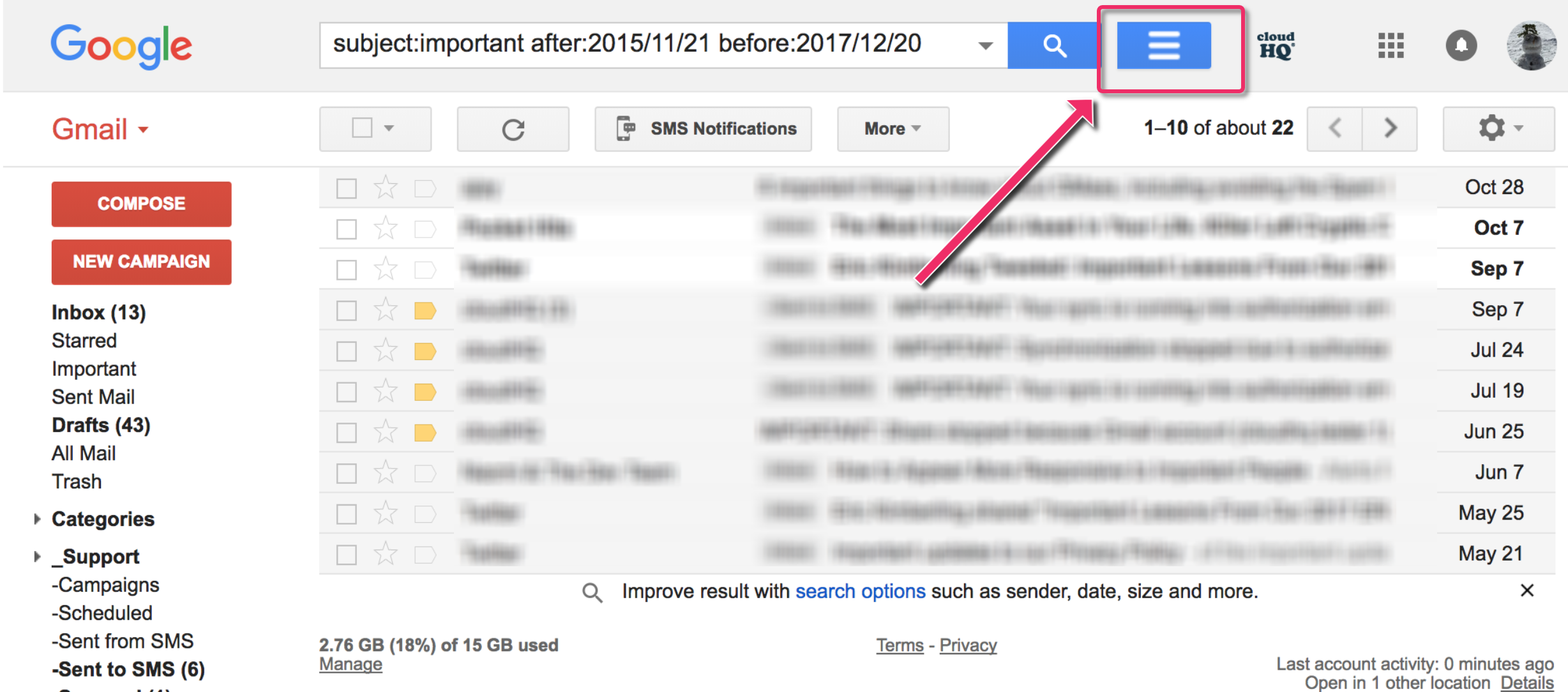The width and height of the screenshot is (1568, 692).
Task: Open the Inbox folder
Action: click(x=99, y=312)
